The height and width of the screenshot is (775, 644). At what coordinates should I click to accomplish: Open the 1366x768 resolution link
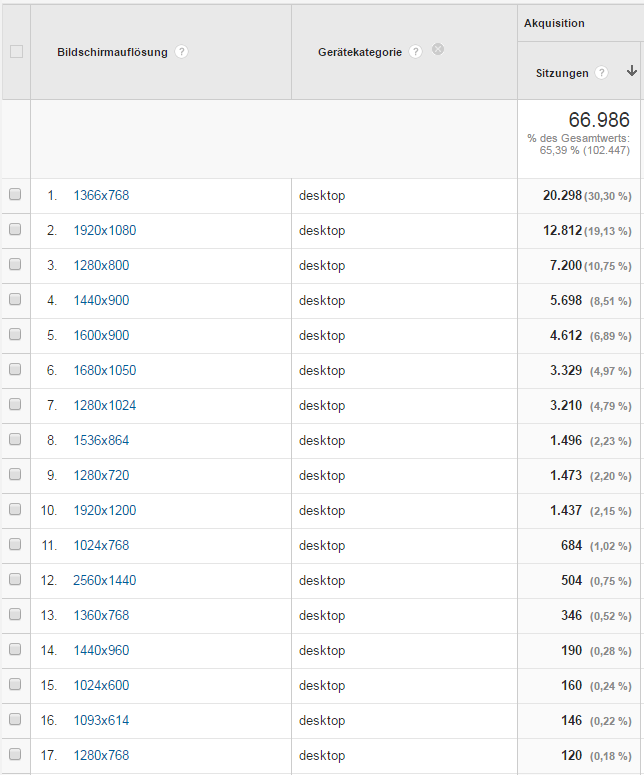point(101,196)
